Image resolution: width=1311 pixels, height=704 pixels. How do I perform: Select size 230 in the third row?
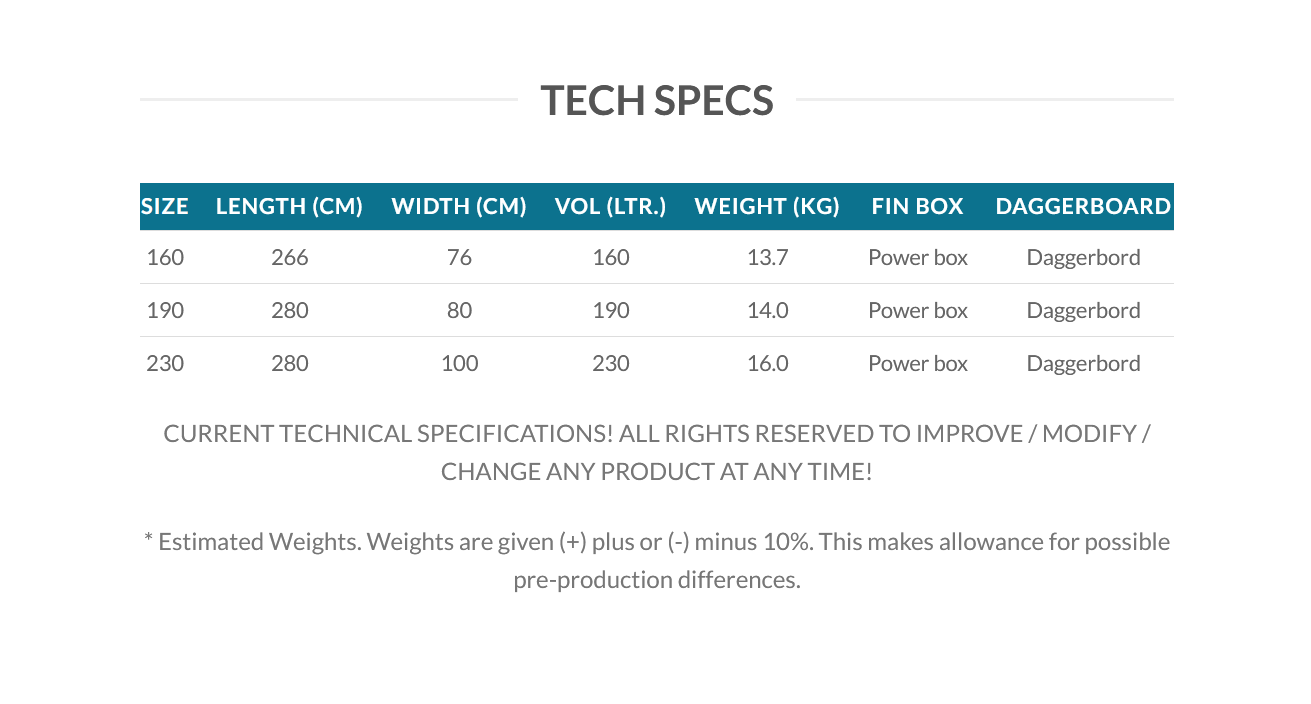[x=165, y=363]
